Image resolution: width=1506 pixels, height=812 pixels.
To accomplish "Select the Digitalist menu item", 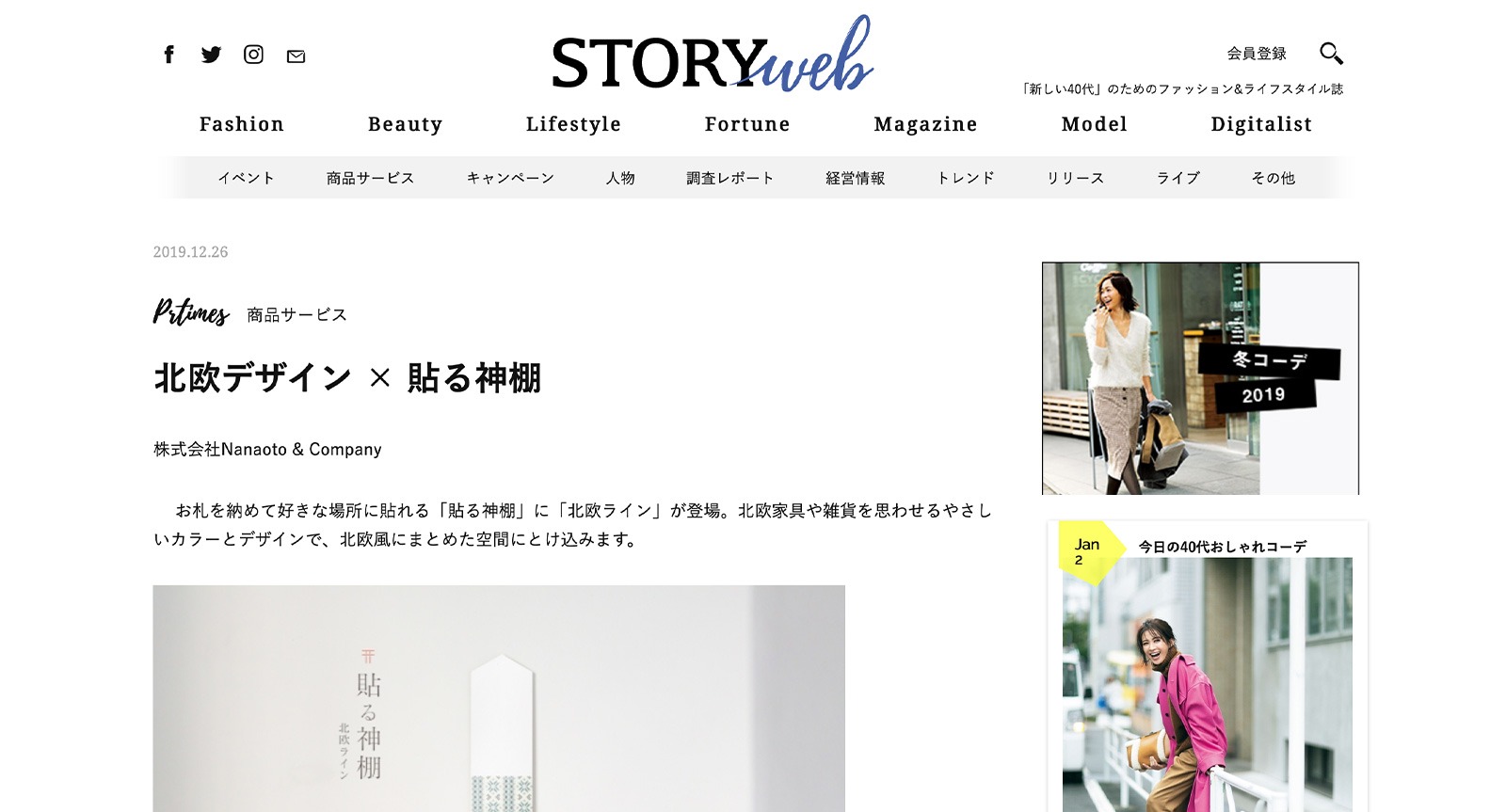I will (1261, 124).
